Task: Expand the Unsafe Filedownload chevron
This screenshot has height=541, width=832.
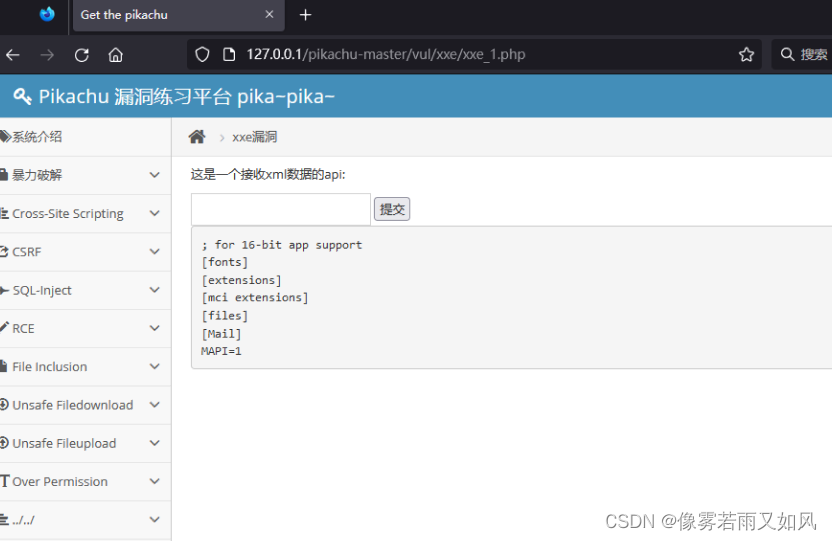Action: (154, 405)
